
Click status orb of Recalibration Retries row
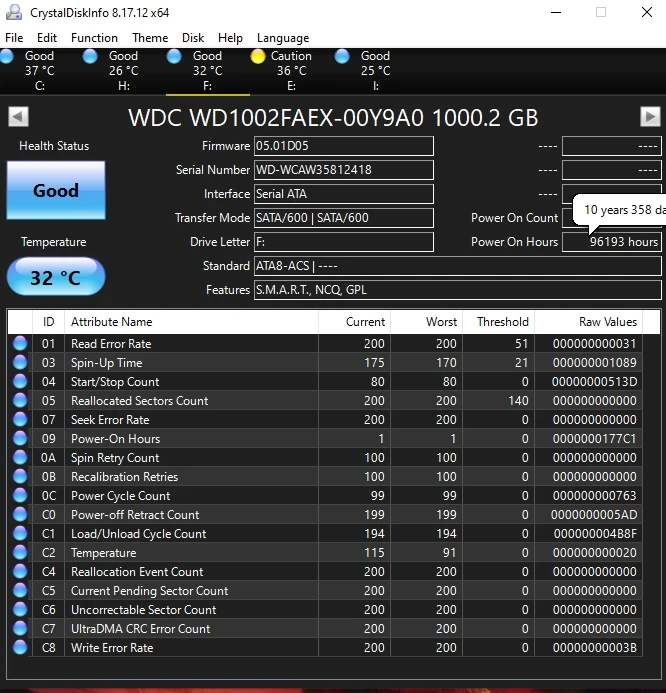click(20, 476)
